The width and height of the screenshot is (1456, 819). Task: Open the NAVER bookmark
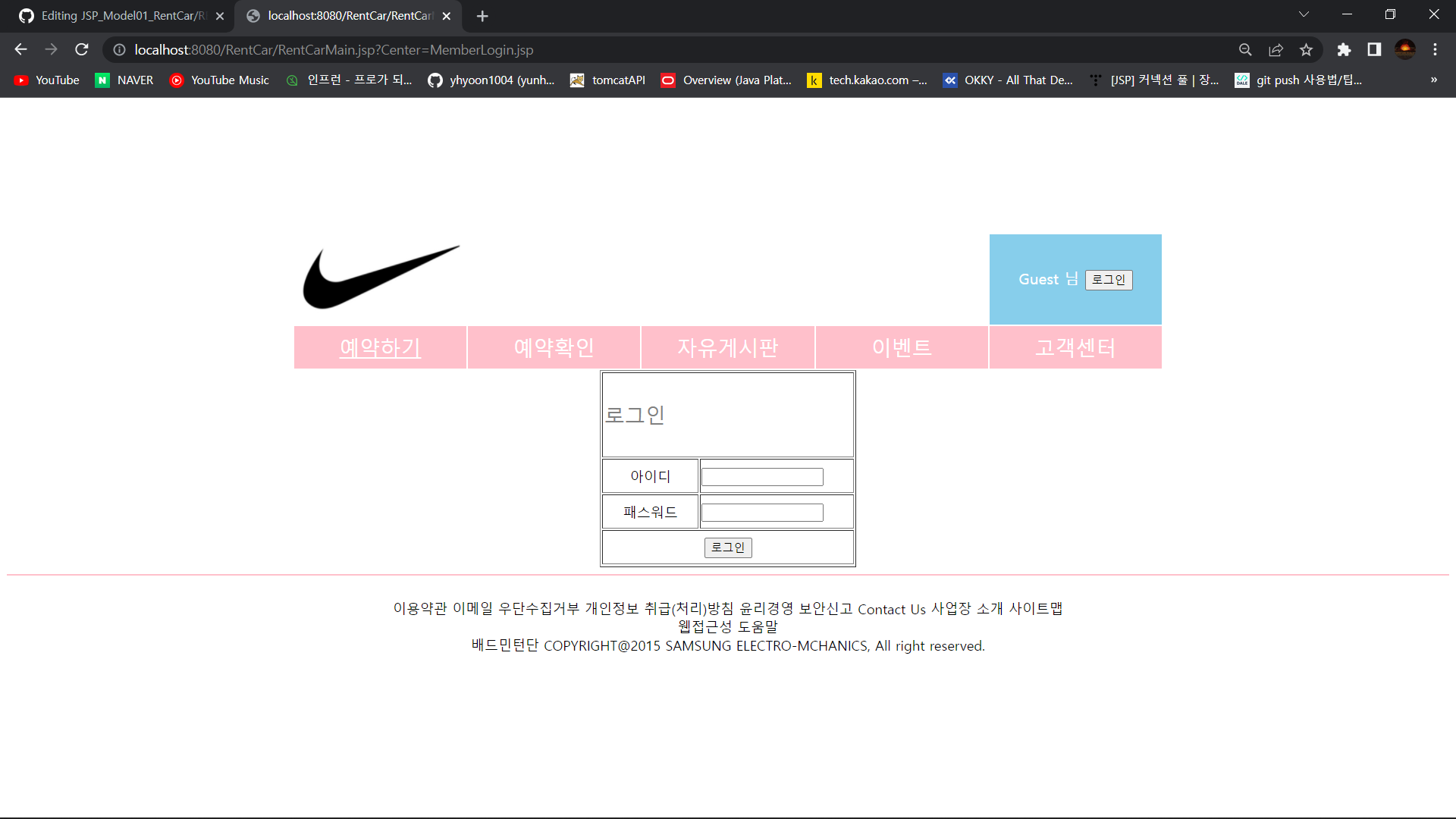124,80
